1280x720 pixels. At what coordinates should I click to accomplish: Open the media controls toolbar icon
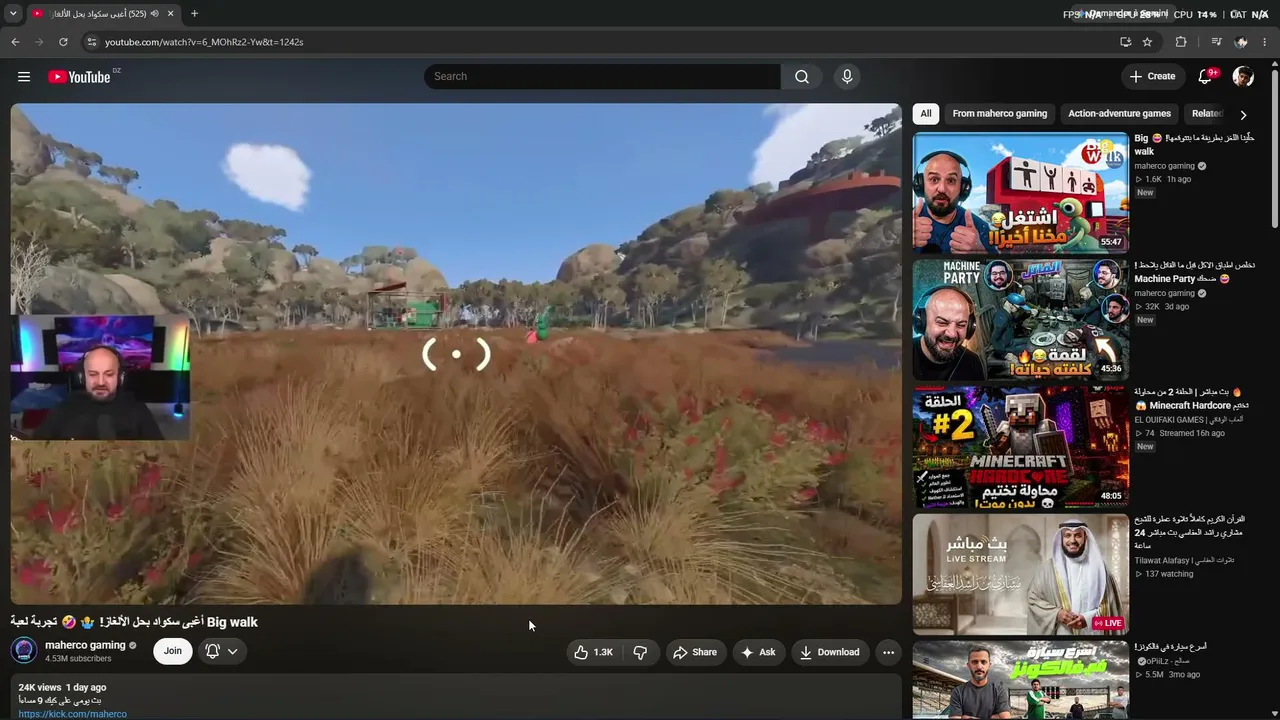[x=1216, y=42]
